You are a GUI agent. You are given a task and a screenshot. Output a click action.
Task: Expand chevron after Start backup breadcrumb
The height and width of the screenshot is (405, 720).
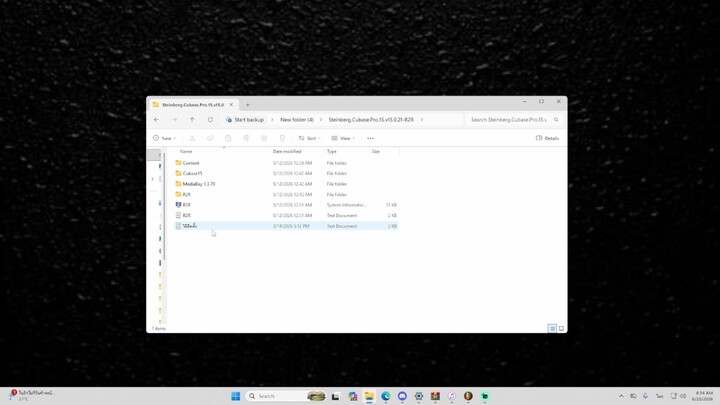tap(272, 119)
